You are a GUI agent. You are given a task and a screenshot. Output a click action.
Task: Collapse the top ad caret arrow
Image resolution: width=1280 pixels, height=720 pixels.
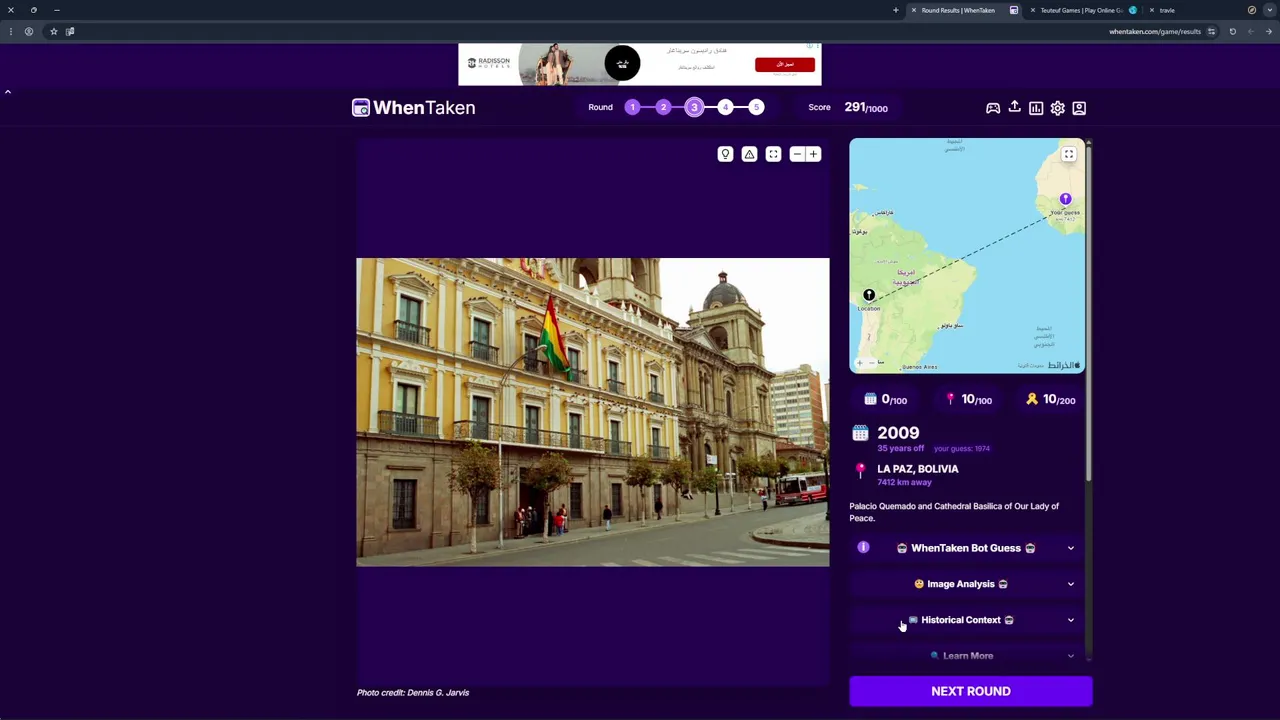click(8, 92)
